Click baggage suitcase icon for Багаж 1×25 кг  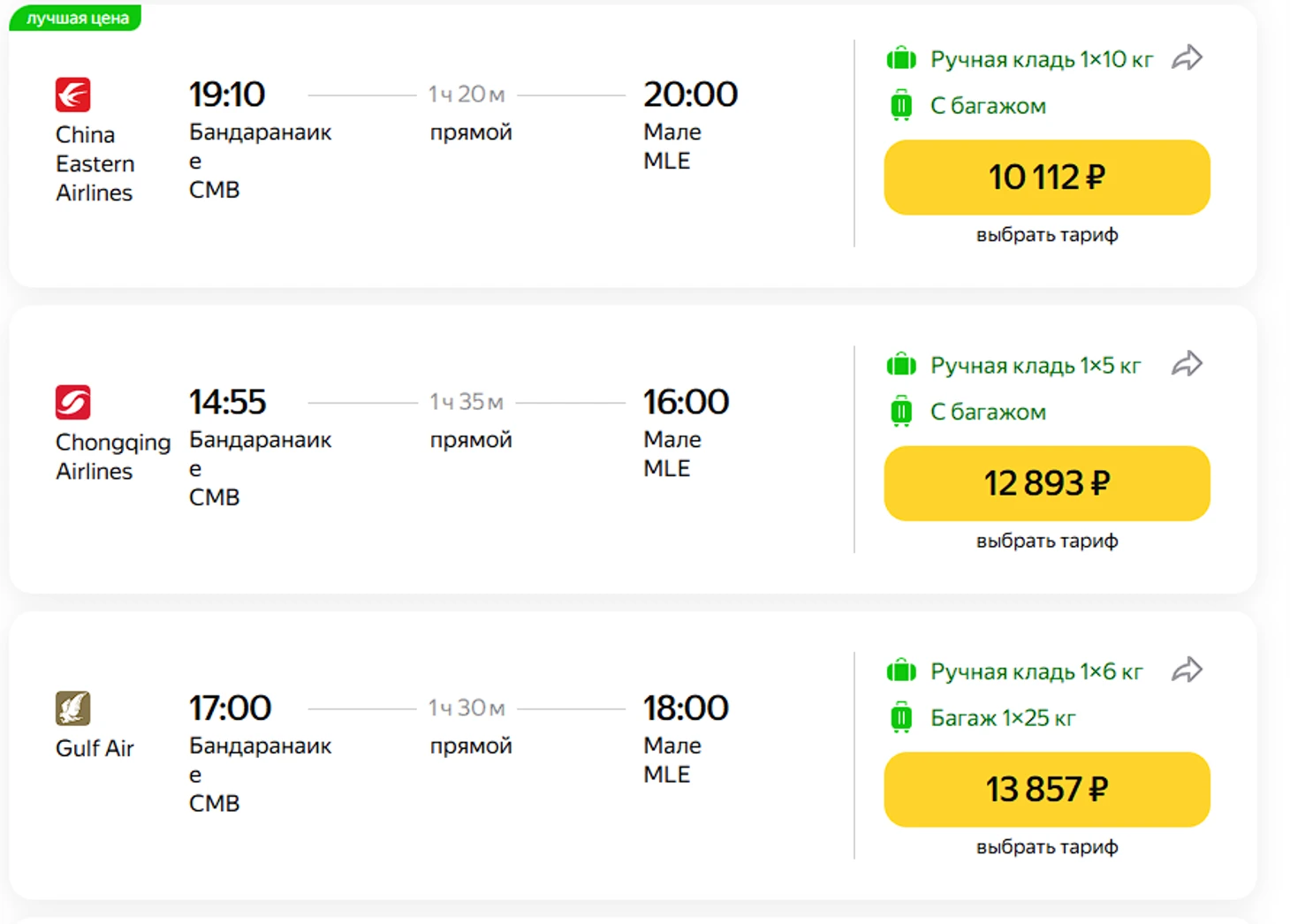click(901, 718)
